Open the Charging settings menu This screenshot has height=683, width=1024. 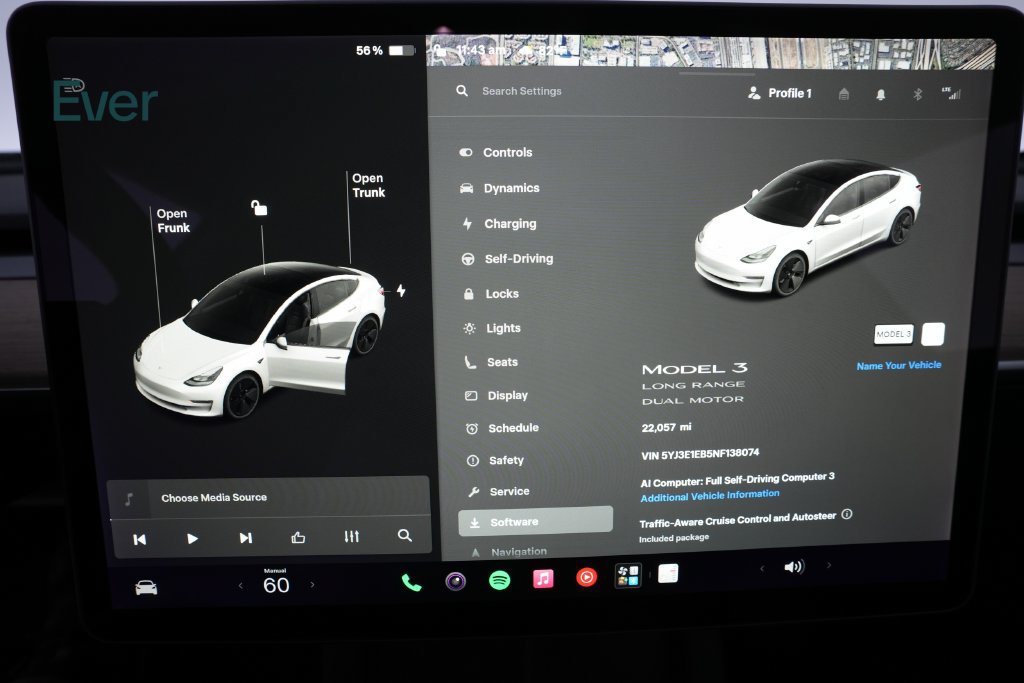coord(500,223)
